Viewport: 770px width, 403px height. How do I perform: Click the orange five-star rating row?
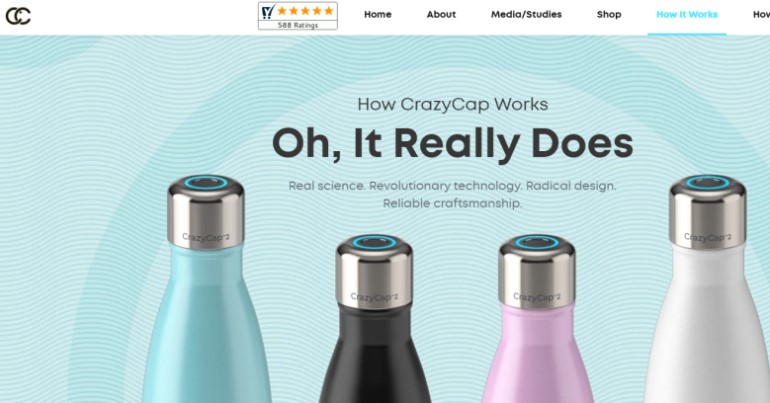(305, 11)
